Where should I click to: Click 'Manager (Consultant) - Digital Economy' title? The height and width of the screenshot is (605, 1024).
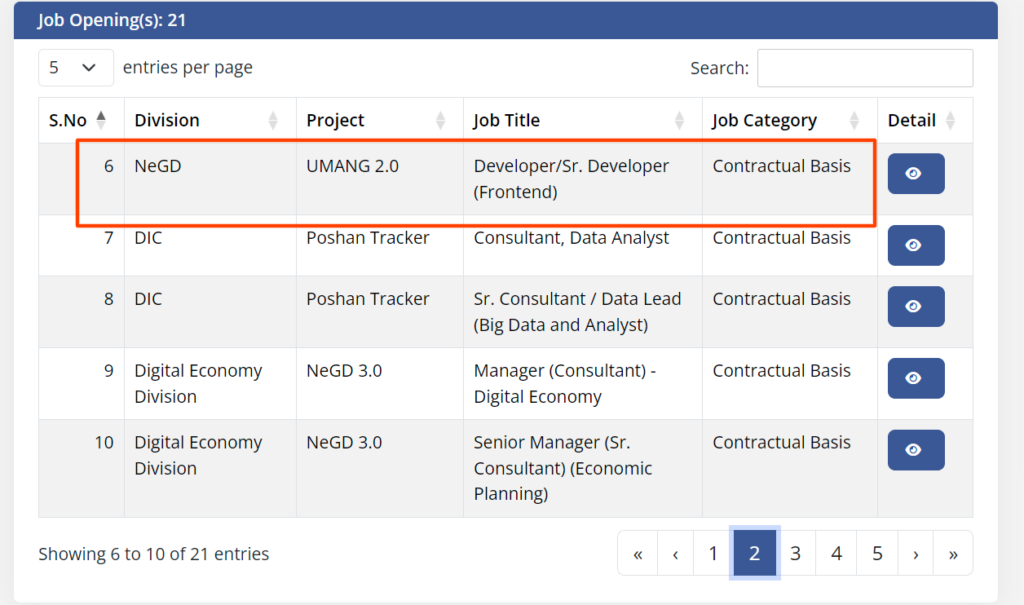(565, 384)
